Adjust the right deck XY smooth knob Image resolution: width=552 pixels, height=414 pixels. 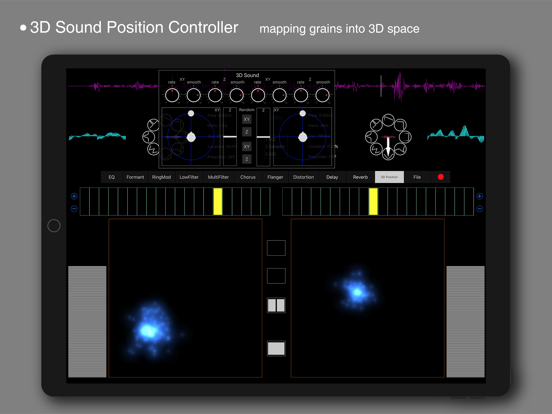280,95
